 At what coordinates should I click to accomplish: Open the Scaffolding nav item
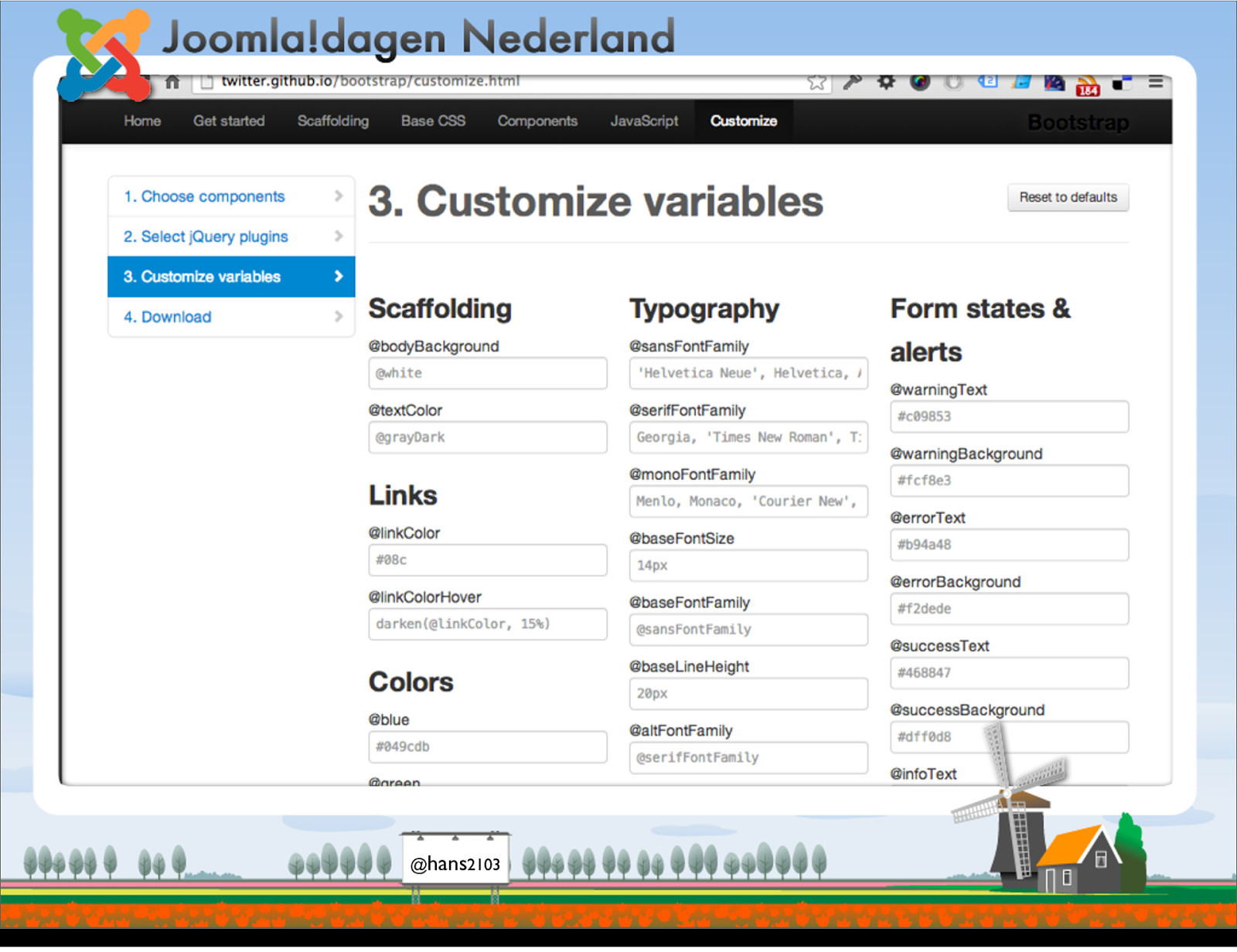point(333,121)
